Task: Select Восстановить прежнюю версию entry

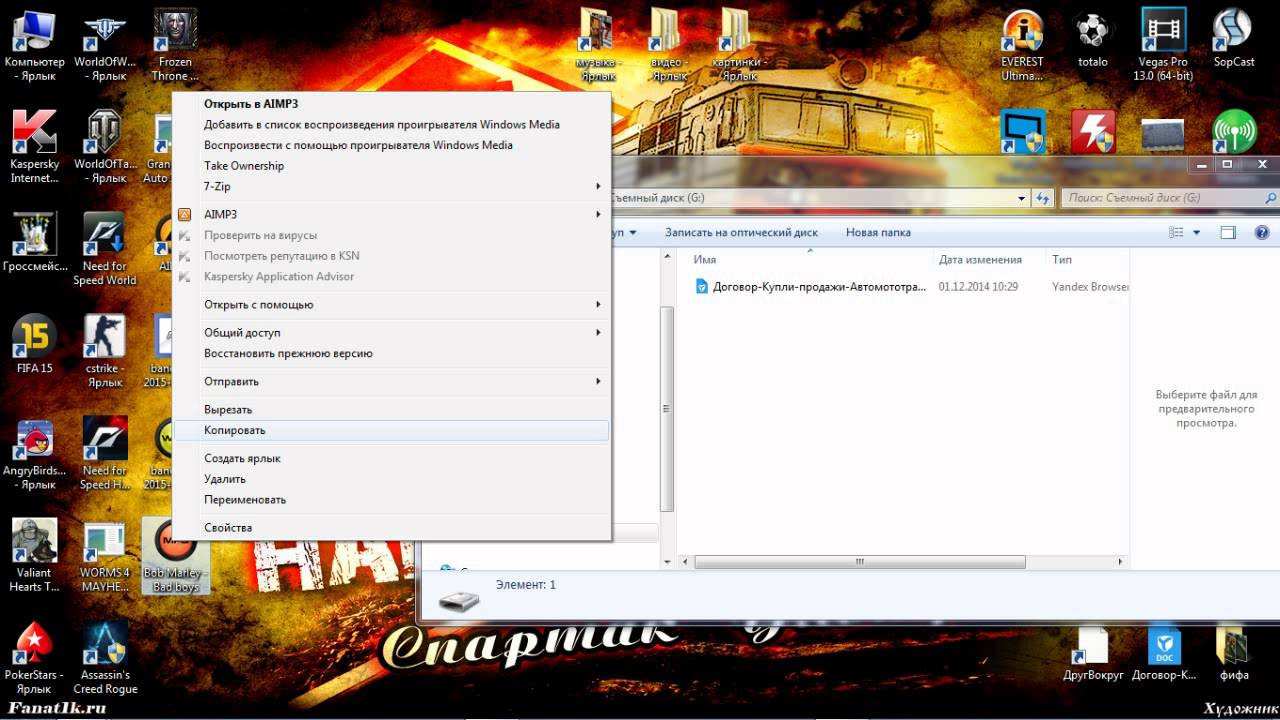Action: click(391, 353)
